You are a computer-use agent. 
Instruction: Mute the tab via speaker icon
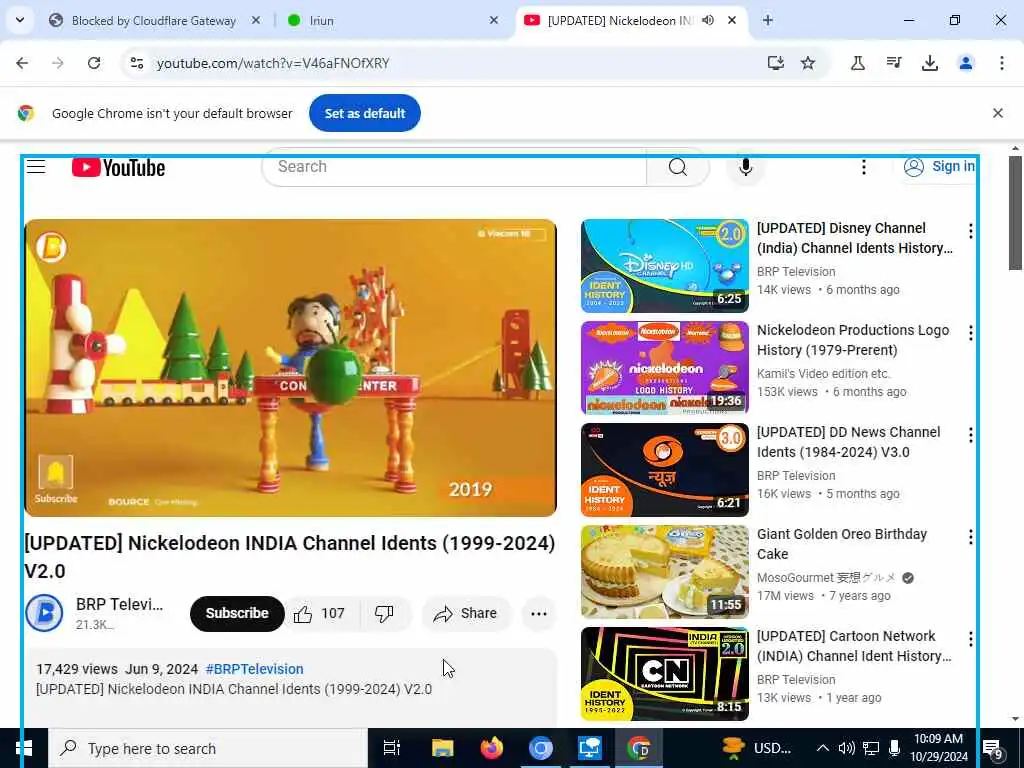708,20
